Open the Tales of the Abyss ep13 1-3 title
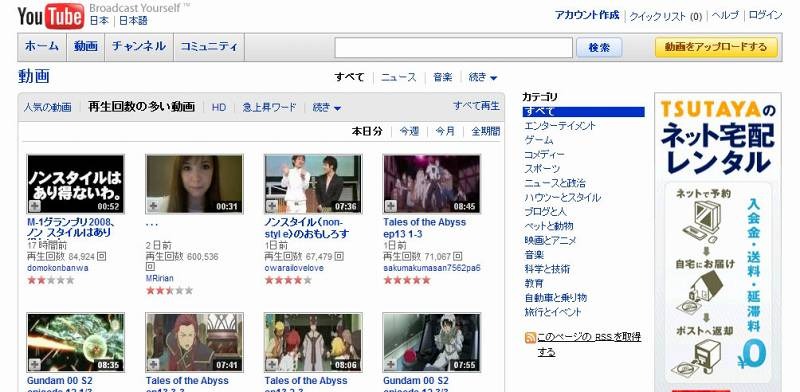Screen dimensions: 800x392 [x=424, y=229]
